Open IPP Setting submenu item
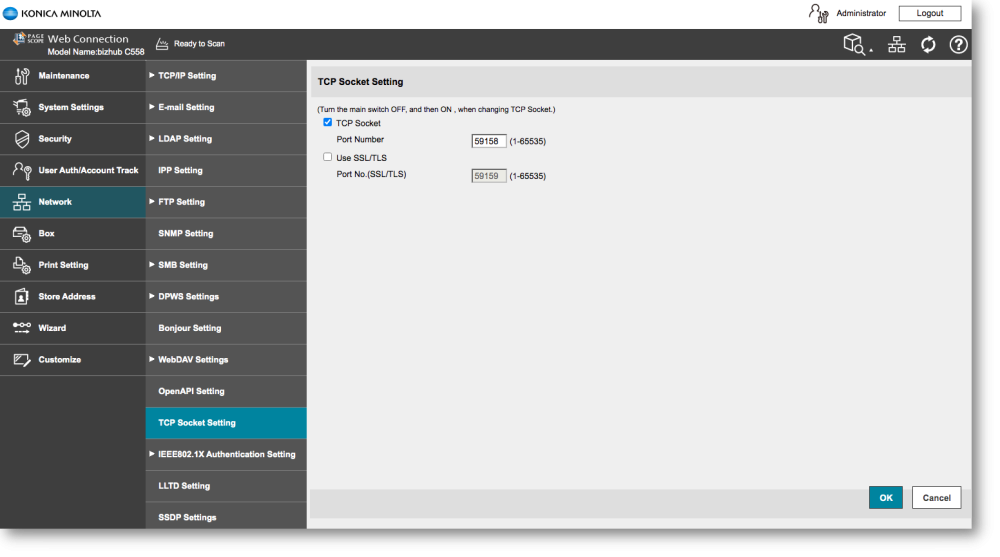The width and height of the screenshot is (1000, 557). pyautogui.click(x=226, y=170)
